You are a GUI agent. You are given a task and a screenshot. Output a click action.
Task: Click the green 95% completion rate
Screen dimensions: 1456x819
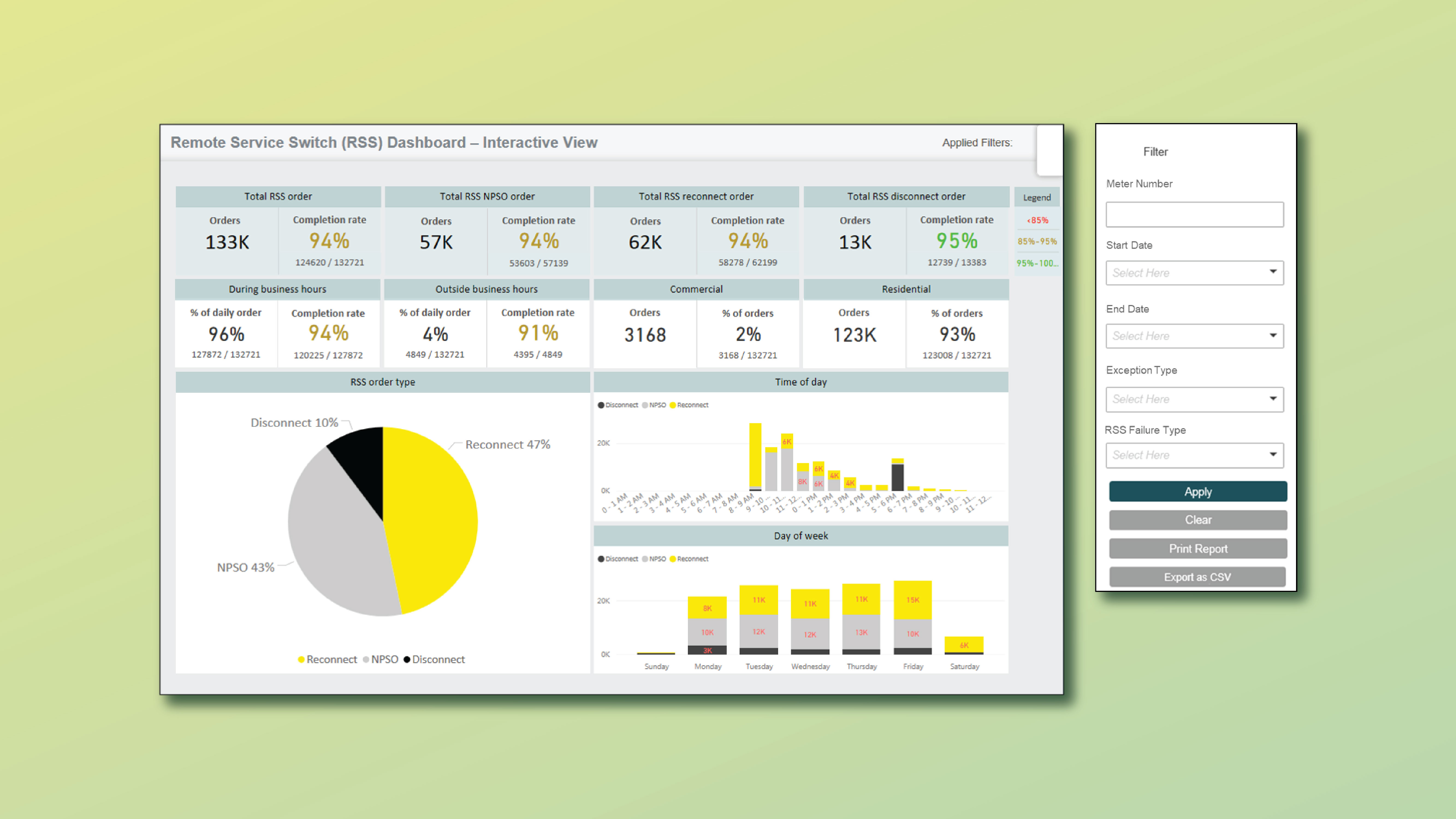click(956, 241)
